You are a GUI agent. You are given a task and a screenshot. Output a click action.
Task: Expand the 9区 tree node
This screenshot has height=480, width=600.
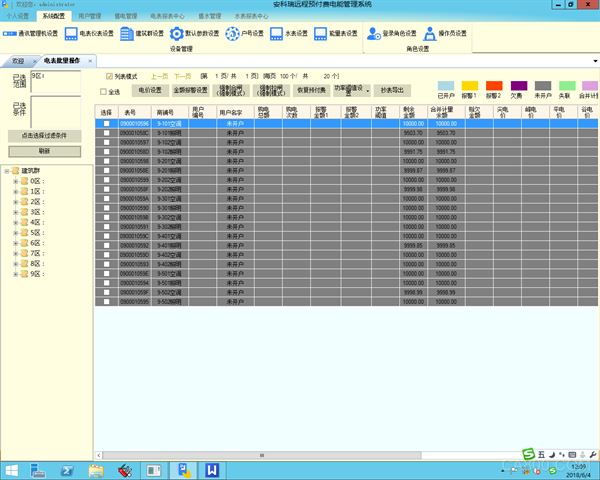tap(16, 274)
